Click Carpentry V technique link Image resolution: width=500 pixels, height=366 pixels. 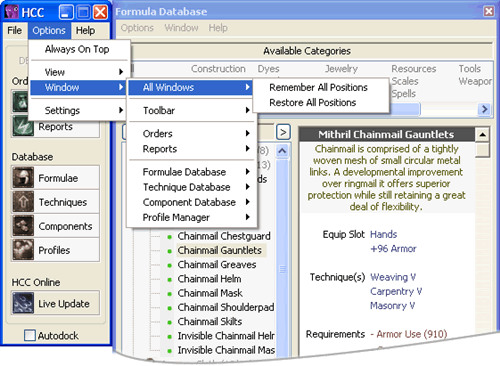click(396, 292)
